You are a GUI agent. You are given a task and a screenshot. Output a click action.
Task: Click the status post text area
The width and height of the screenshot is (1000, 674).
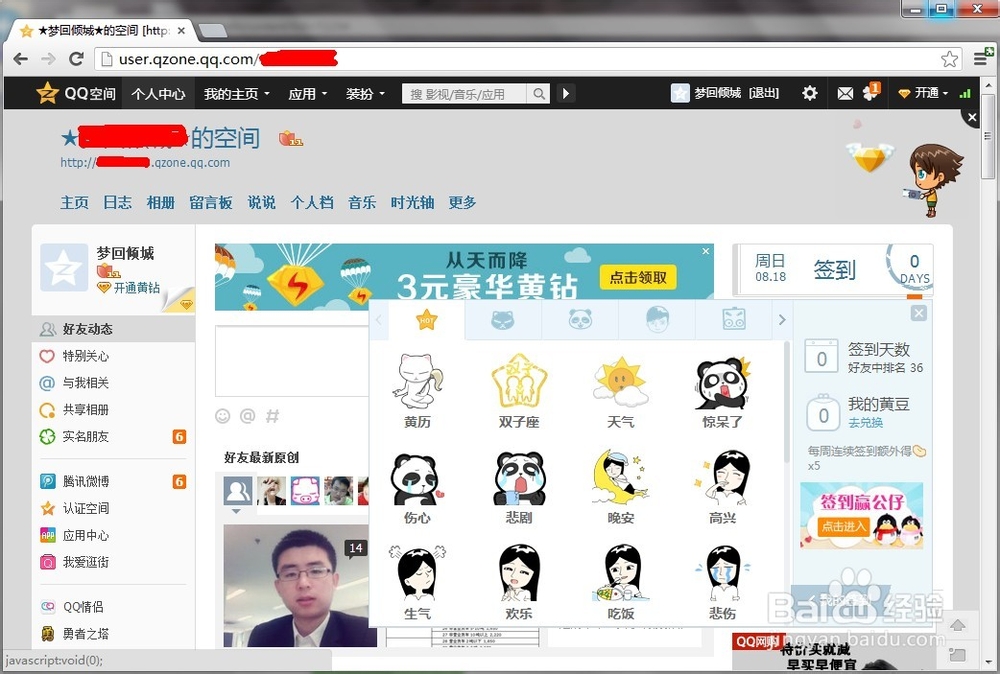292,362
